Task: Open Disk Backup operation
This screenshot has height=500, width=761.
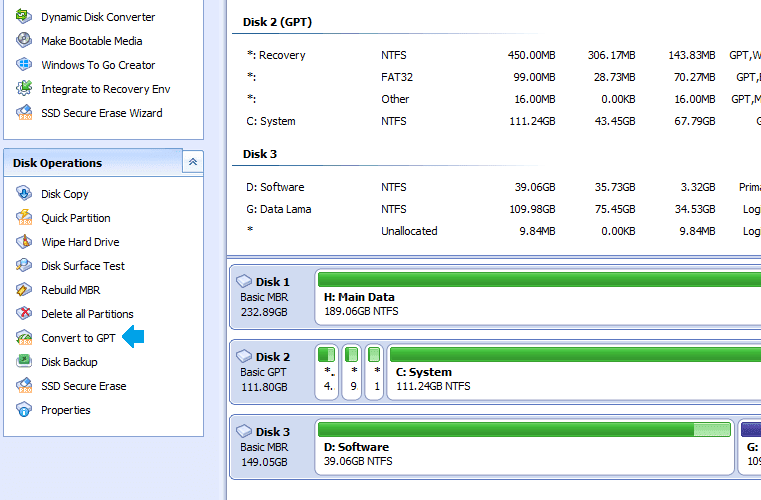Action: tap(69, 362)
